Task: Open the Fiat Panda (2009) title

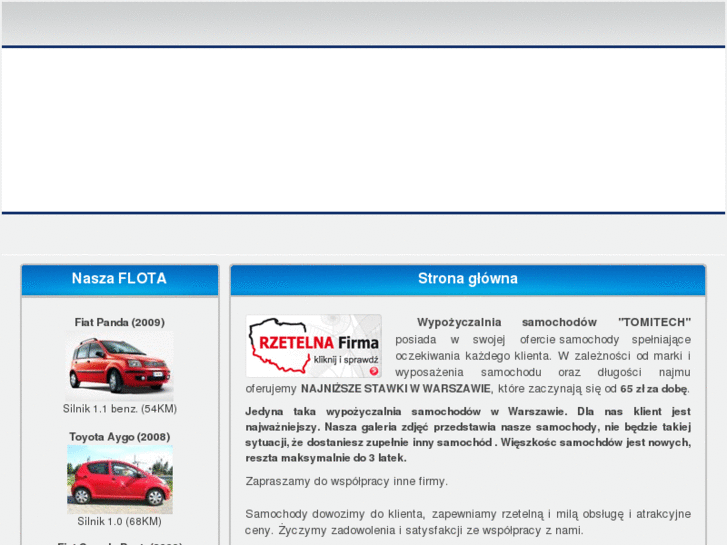Action: point(120,322)
